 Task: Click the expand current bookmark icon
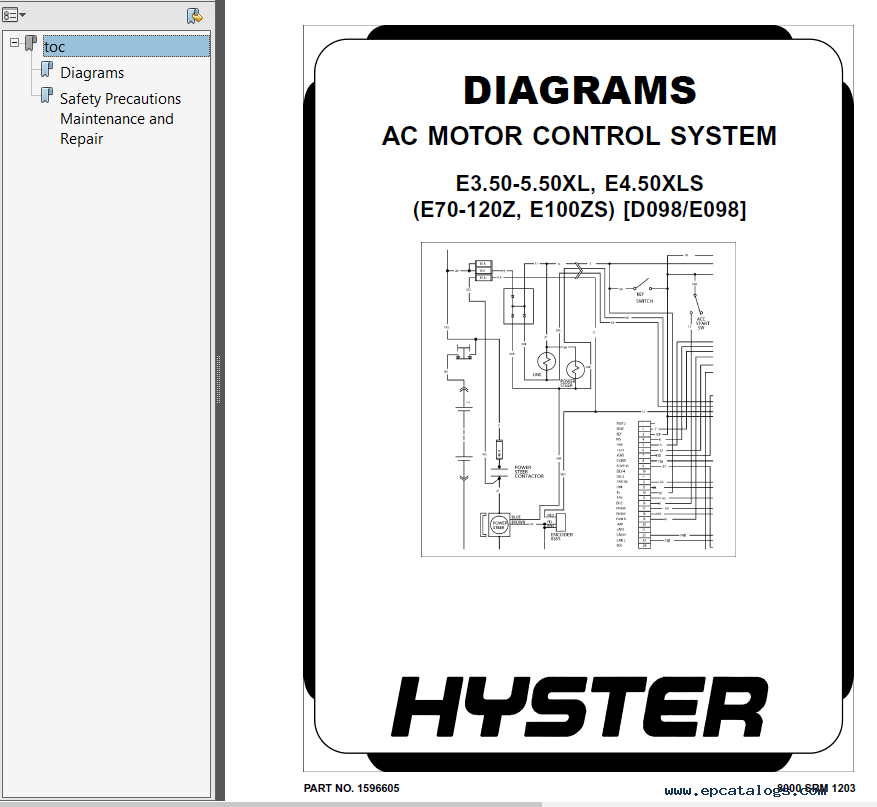[x=194, y=16]
